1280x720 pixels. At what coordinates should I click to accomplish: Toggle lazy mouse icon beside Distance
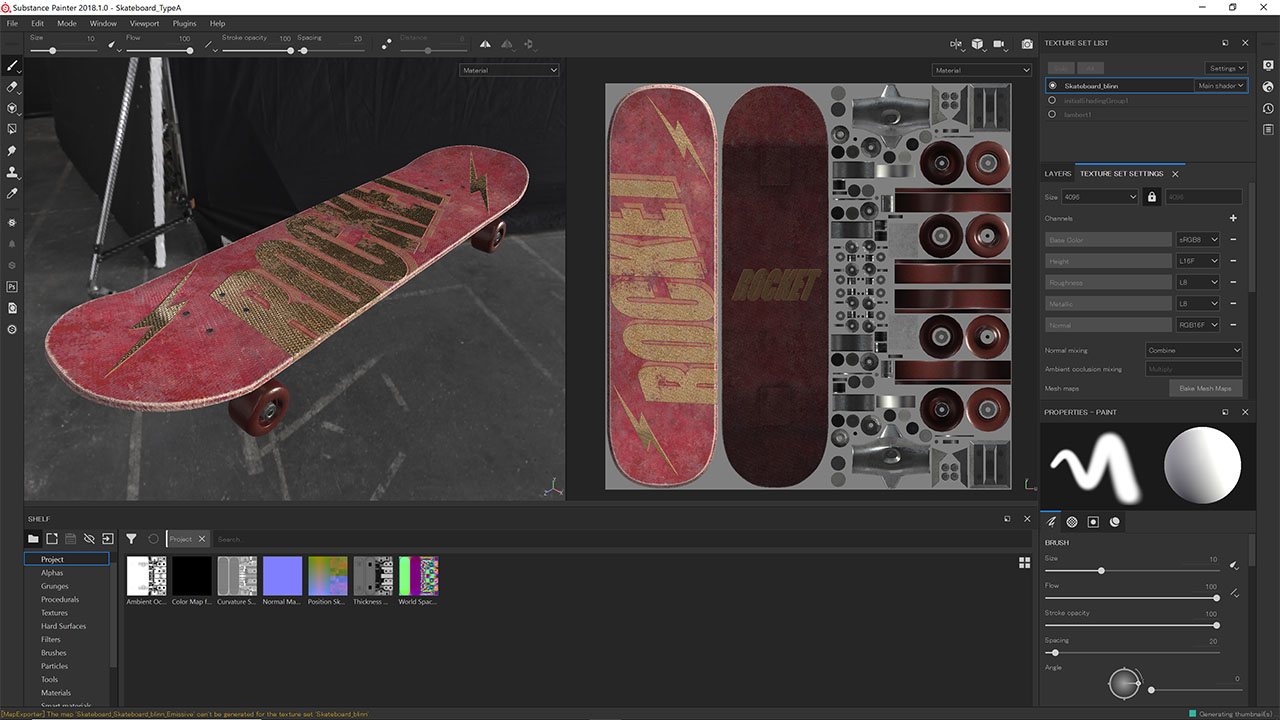coord(386,44)
